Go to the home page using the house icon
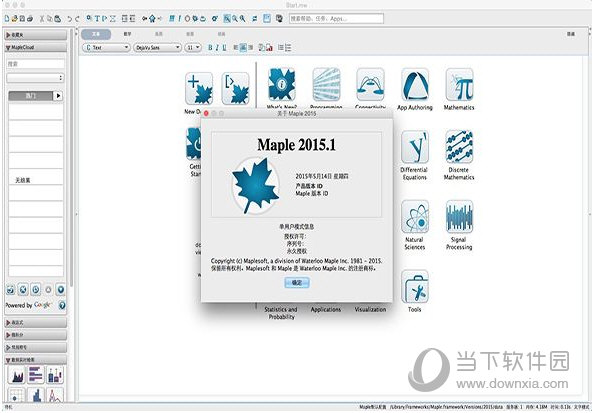The height and width of the screenshot is (413, 593). (x=152, y=18)
